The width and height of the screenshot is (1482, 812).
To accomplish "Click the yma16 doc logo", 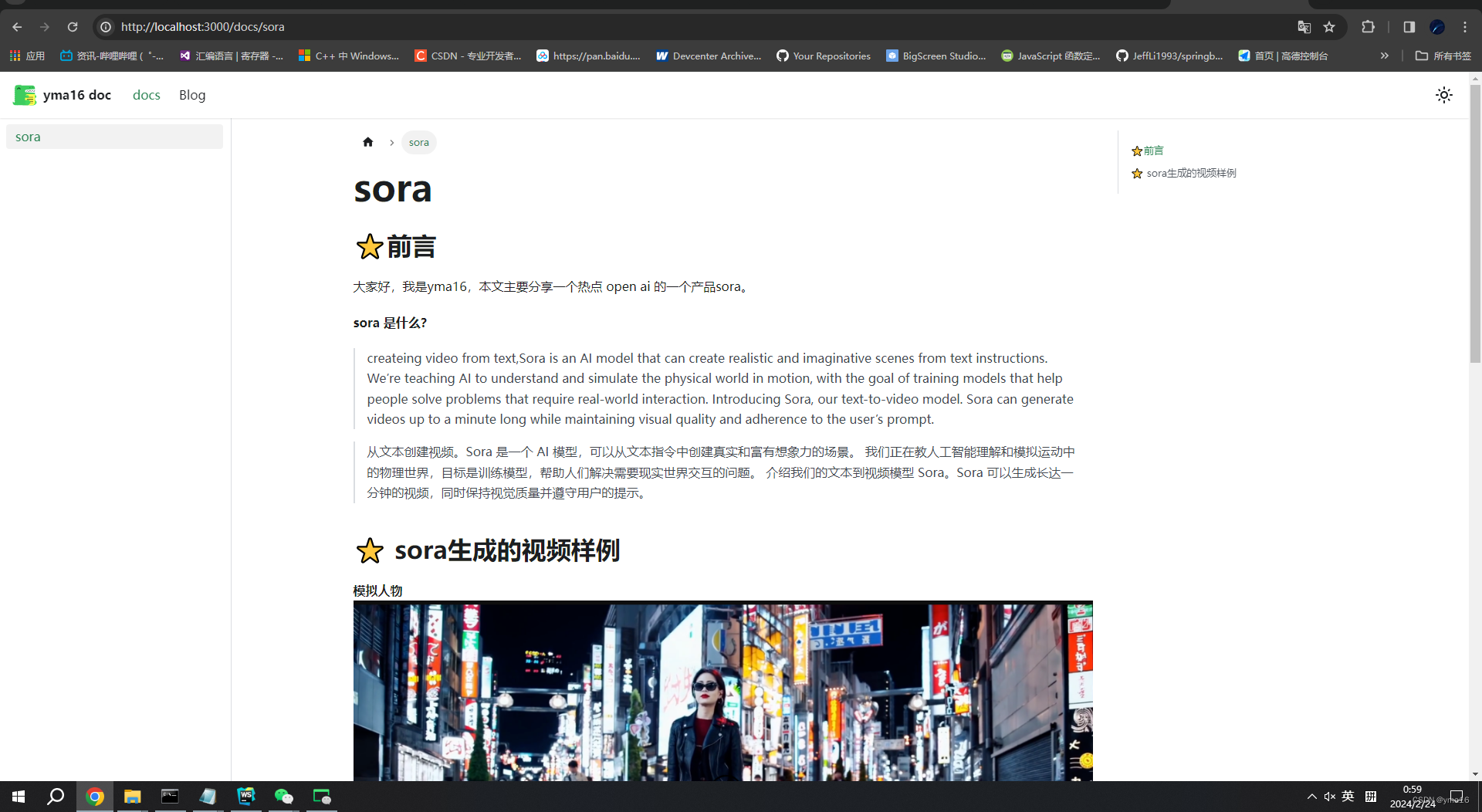I will point(62,95).
